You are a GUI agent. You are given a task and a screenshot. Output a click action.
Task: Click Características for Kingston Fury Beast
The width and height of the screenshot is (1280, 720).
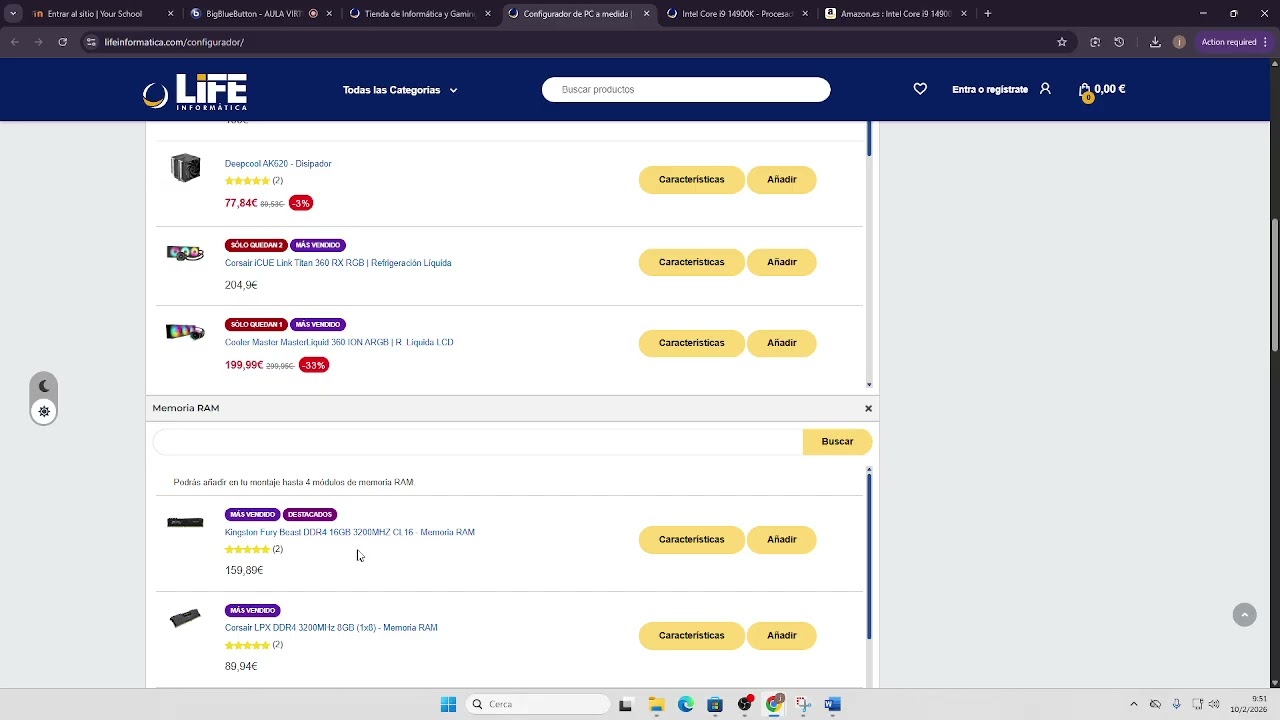(x=691, y=540)
